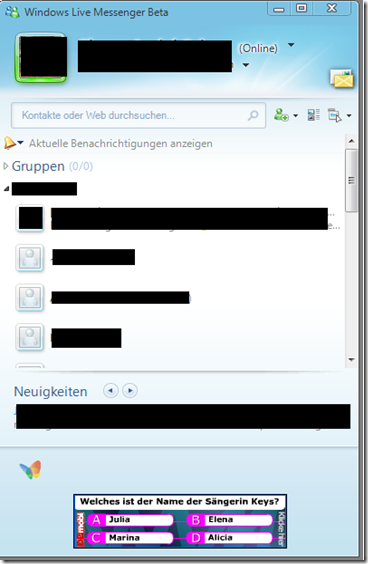Maximize the Messenger window
Screen dimensions: 368x564
[301, 8]
